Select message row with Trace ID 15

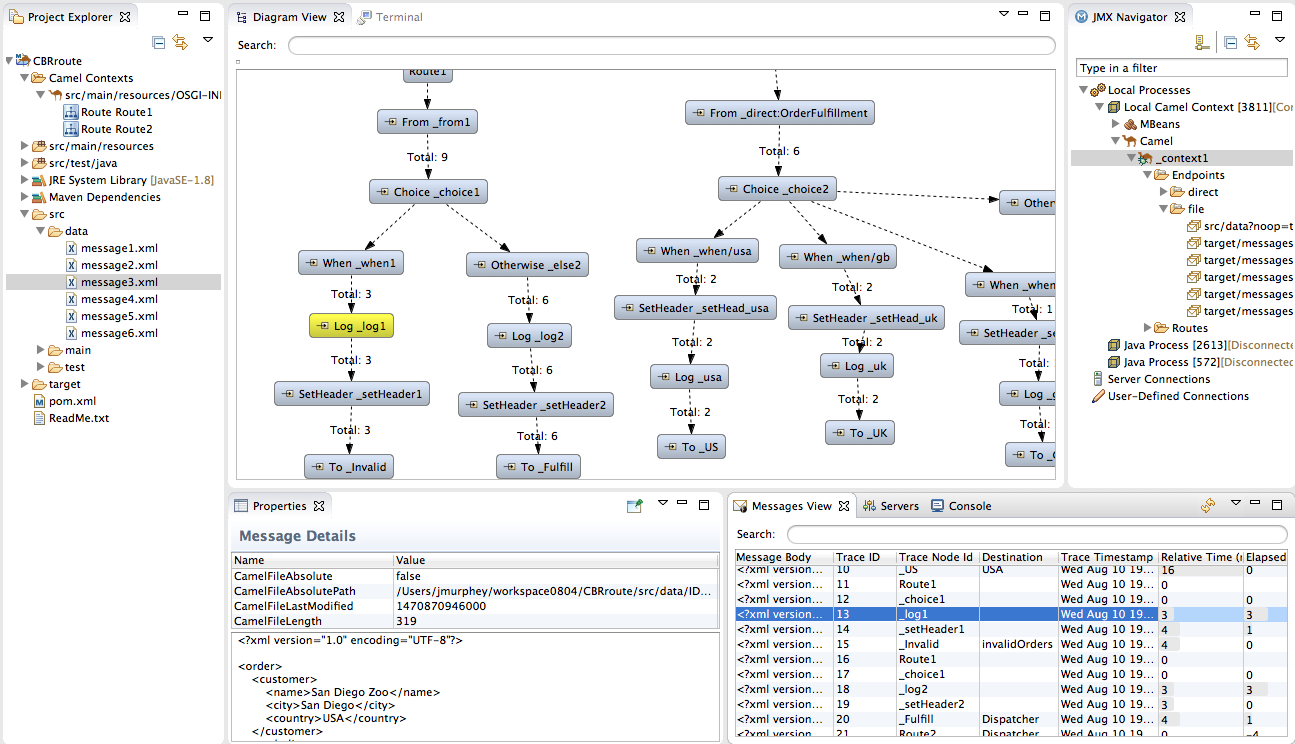pyautogui.click(x=1011, y=644)
